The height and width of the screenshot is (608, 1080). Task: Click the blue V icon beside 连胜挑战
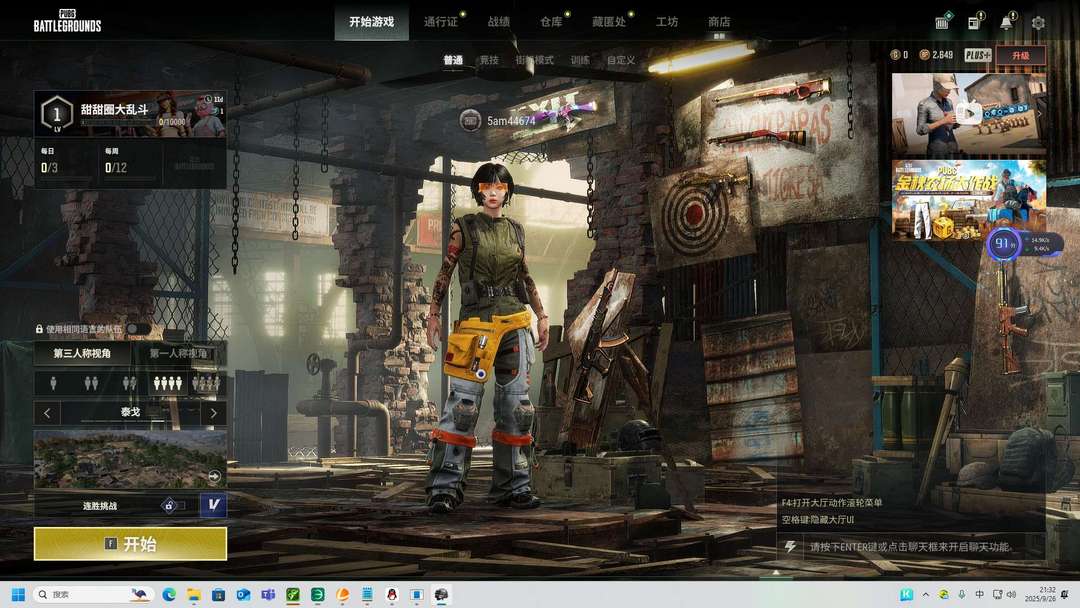tap(214, 505)
